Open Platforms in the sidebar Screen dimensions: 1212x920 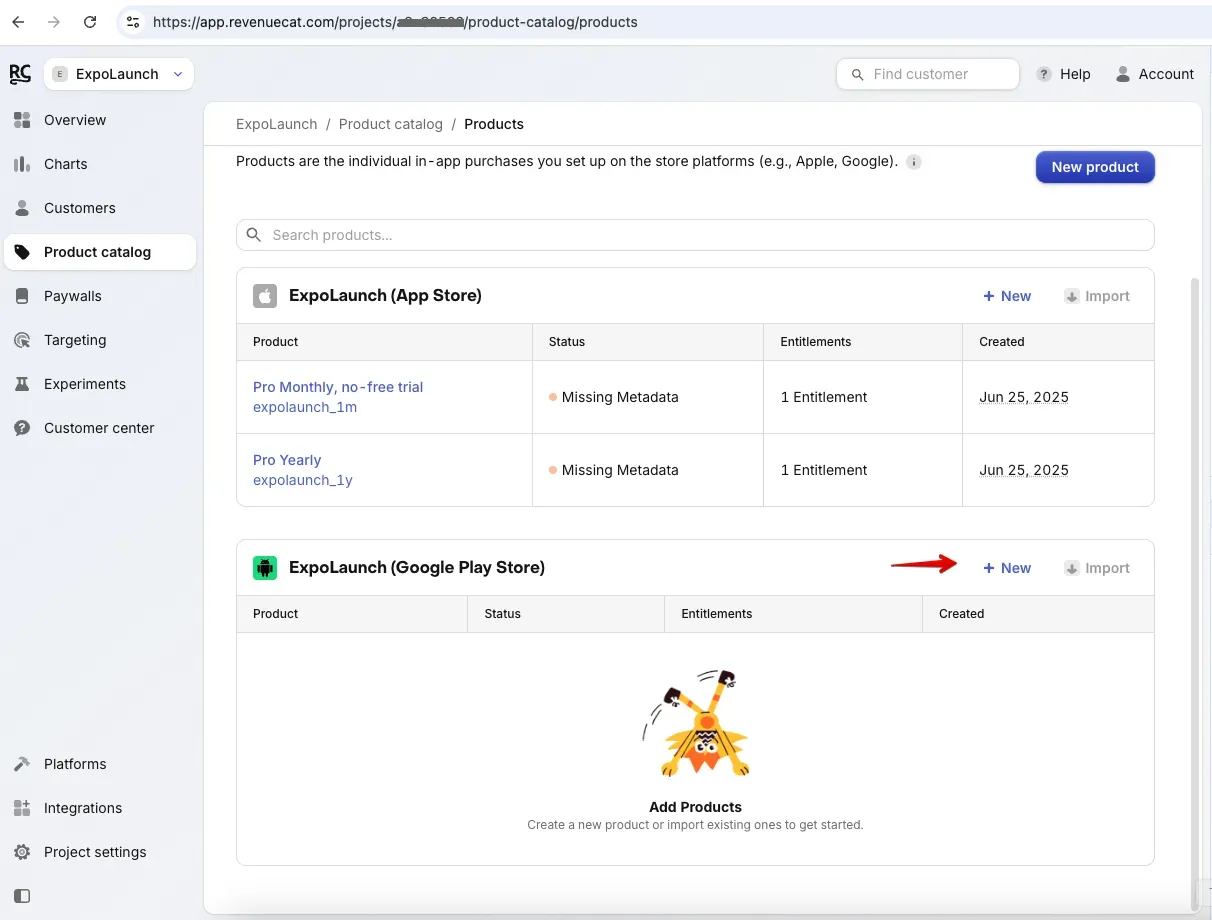[100, 764]
